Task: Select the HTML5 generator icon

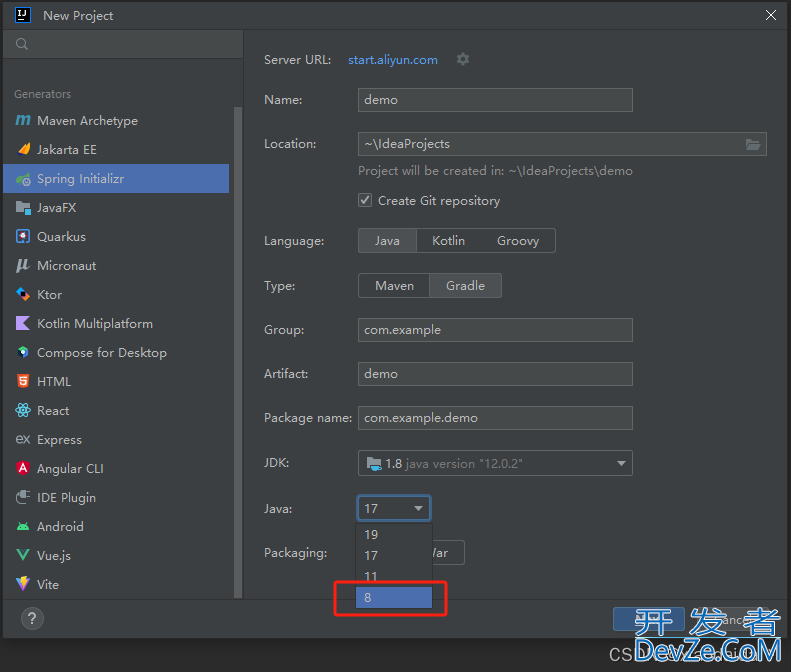Action: (x=23, y=381)
